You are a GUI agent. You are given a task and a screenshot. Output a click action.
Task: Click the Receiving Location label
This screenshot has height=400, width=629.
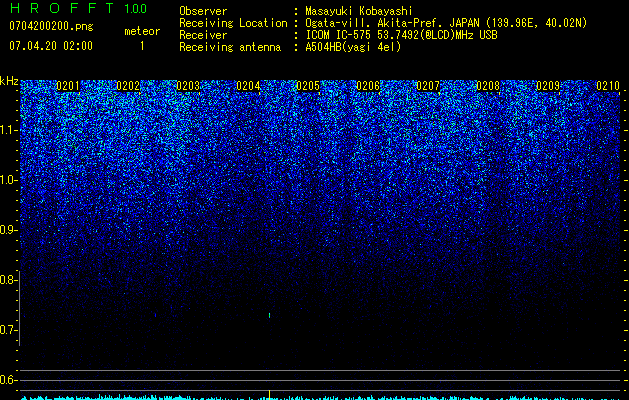coord(233,23)
